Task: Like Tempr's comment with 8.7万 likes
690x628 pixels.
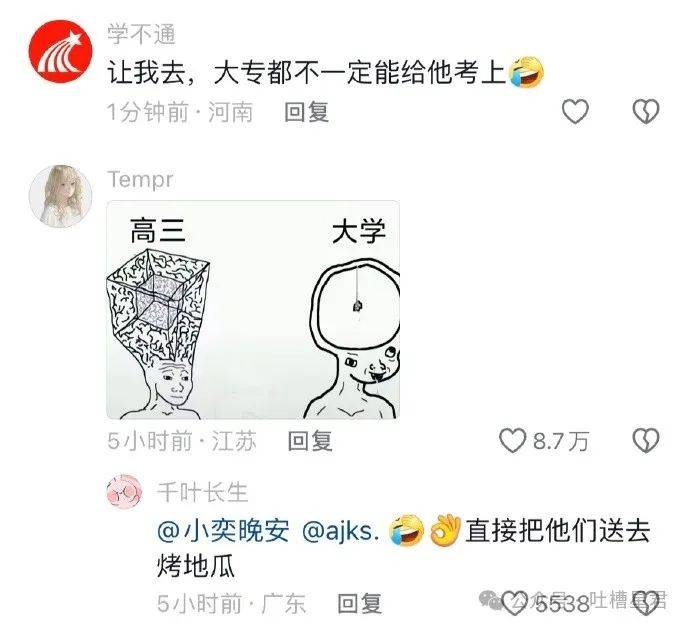Action: pyautogui.click(x=513, y=441)
